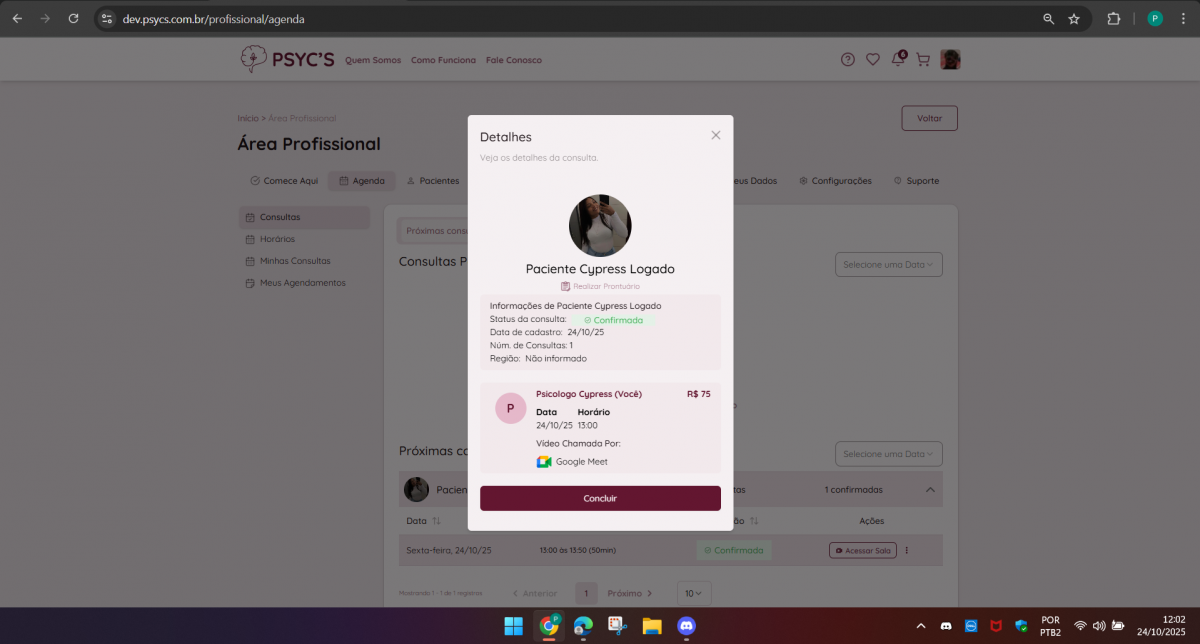Screen dimensions: 1200x644
Task: Open Realizar Prontuário link
Action: point(600,286)
